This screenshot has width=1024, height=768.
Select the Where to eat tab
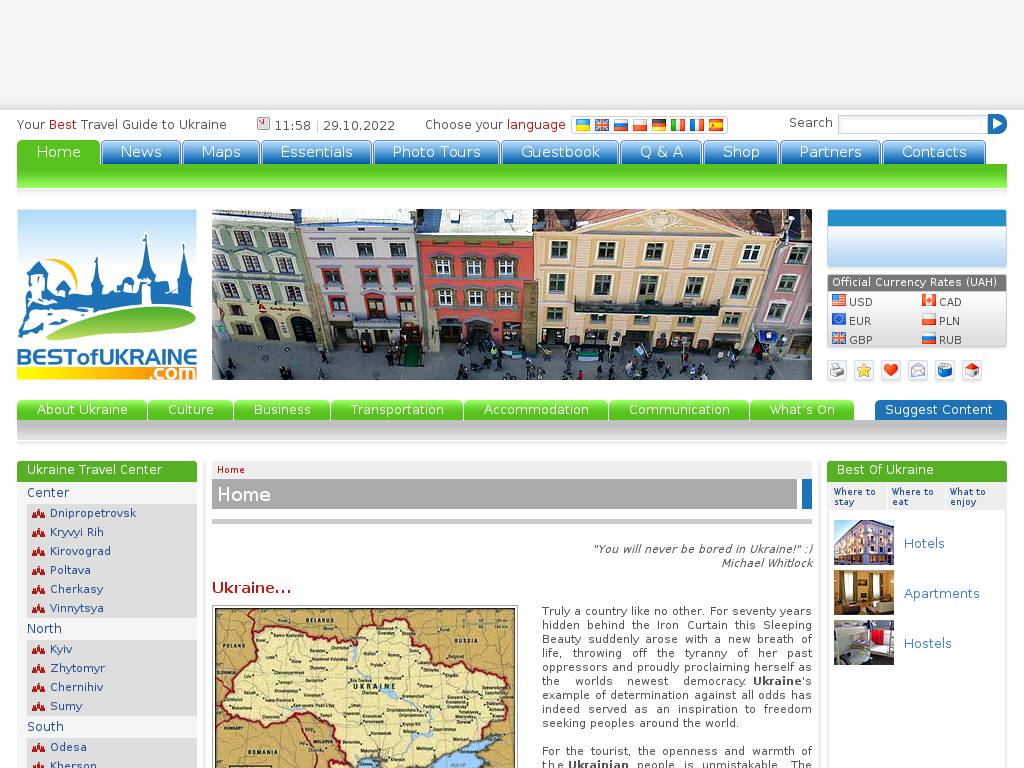914,497
